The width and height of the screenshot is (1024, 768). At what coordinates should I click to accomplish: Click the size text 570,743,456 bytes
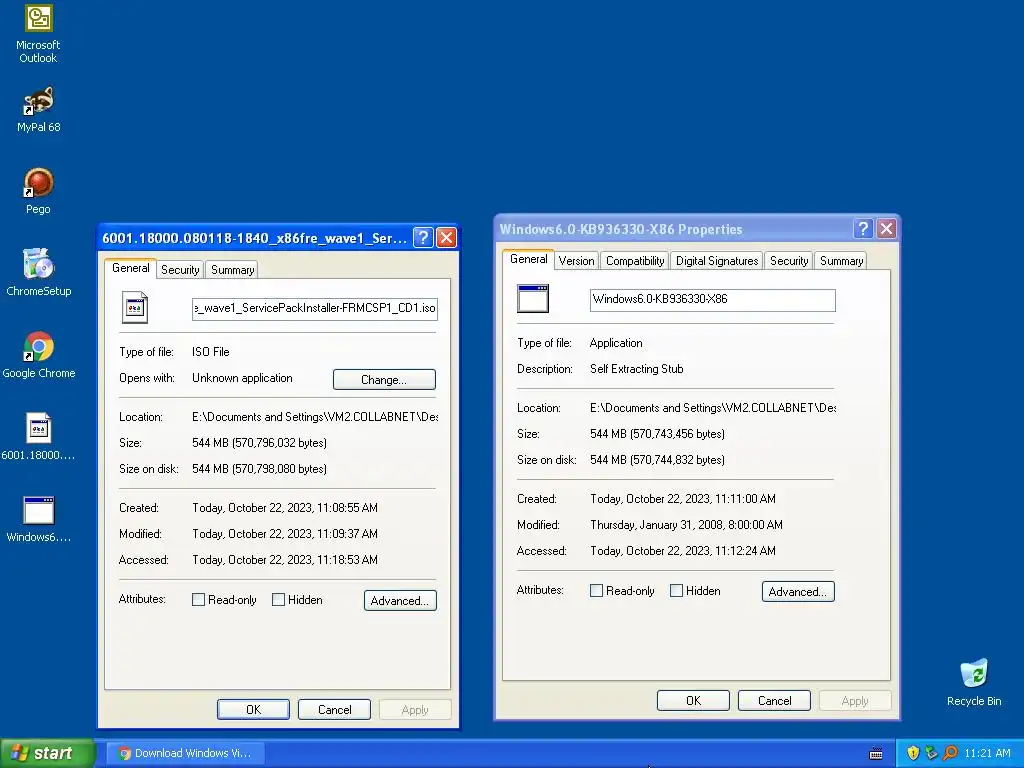pos(657,434)
